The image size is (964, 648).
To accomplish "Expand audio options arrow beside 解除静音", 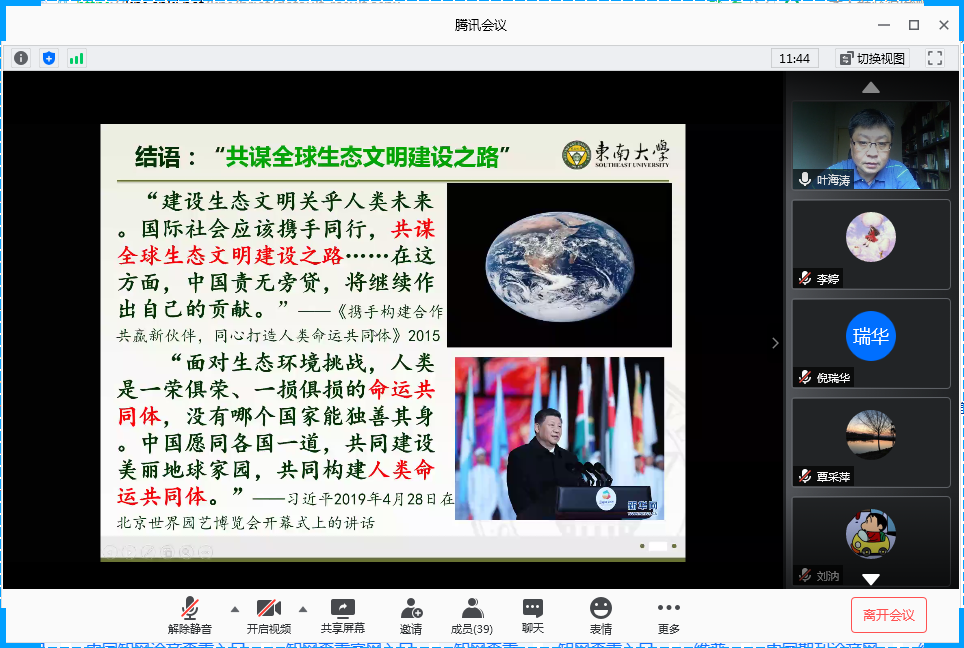I will coord(235,608).
